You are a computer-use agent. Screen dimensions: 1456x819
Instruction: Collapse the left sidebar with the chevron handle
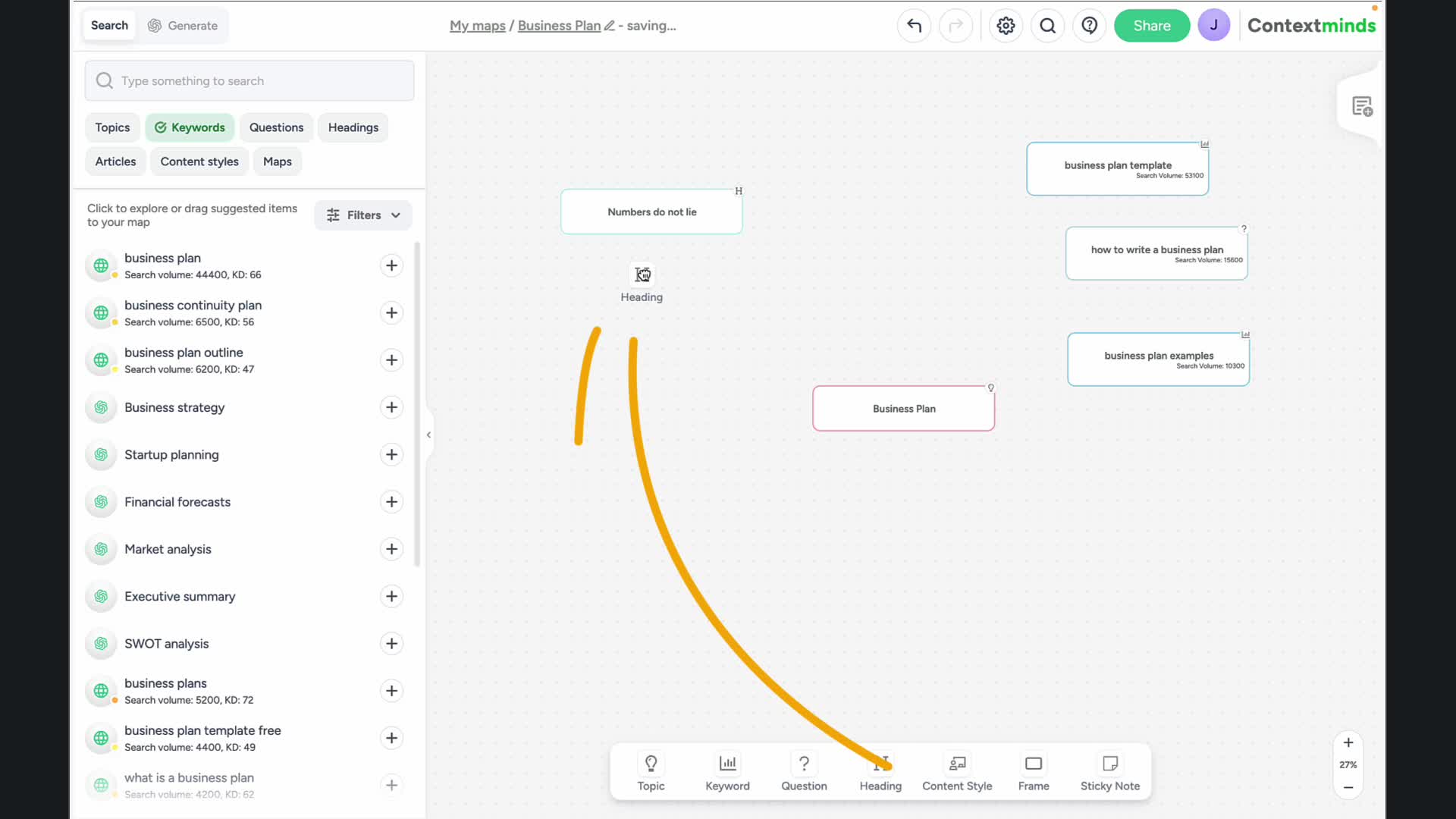point(428,435)
